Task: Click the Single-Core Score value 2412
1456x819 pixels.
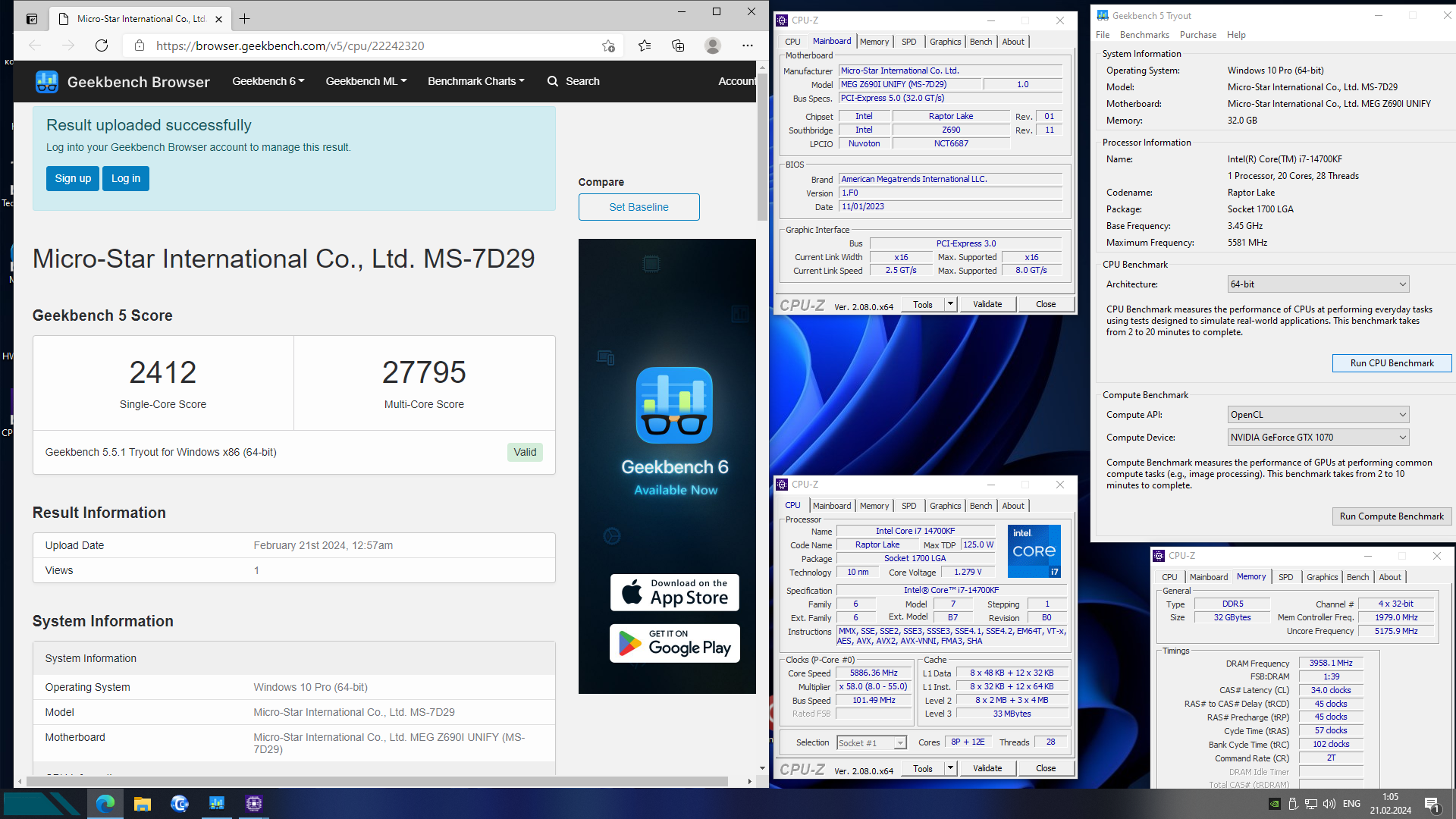Action: 162,372
